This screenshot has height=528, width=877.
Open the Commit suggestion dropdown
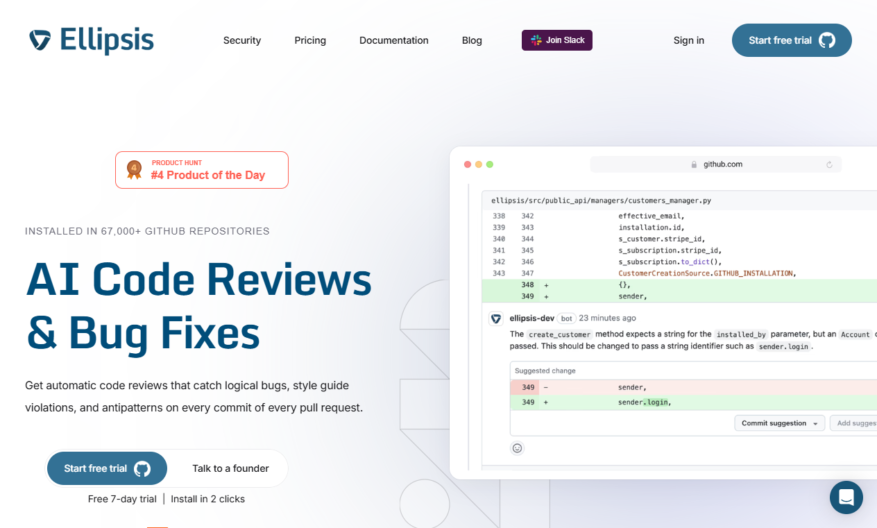tap(780, 423)
